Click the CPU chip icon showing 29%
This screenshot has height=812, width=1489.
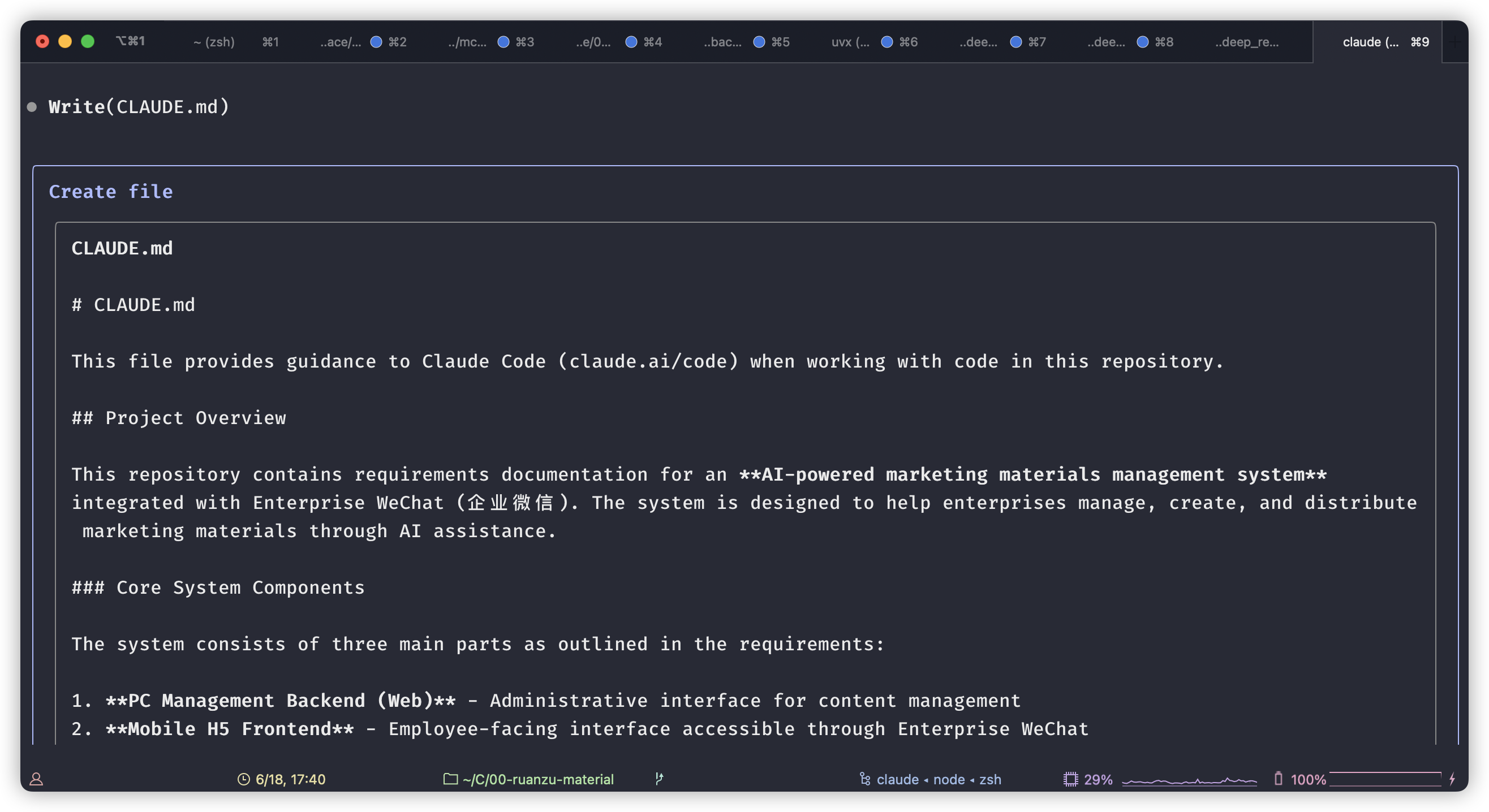click(x=1070, y=779)
